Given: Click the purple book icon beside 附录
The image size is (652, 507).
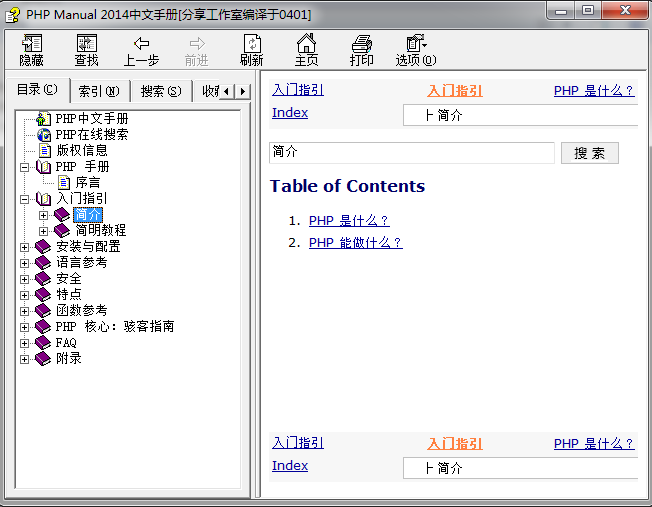Looking at the screenshot, I should pos(43,359).
